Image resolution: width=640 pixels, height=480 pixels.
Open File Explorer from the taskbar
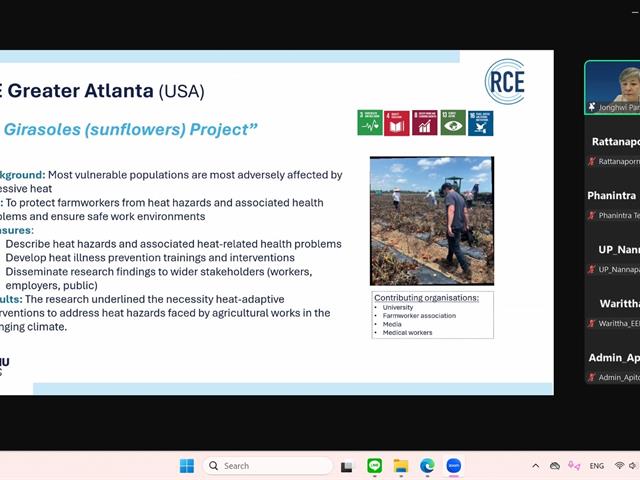pyautogui.click(x=401, y=466)
